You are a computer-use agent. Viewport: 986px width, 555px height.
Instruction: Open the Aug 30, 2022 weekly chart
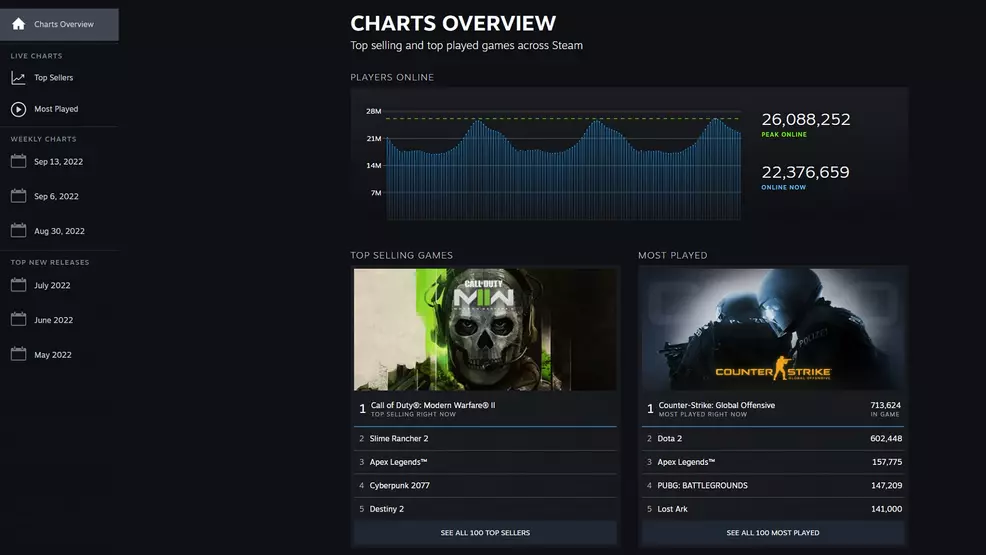pos(59,231)
